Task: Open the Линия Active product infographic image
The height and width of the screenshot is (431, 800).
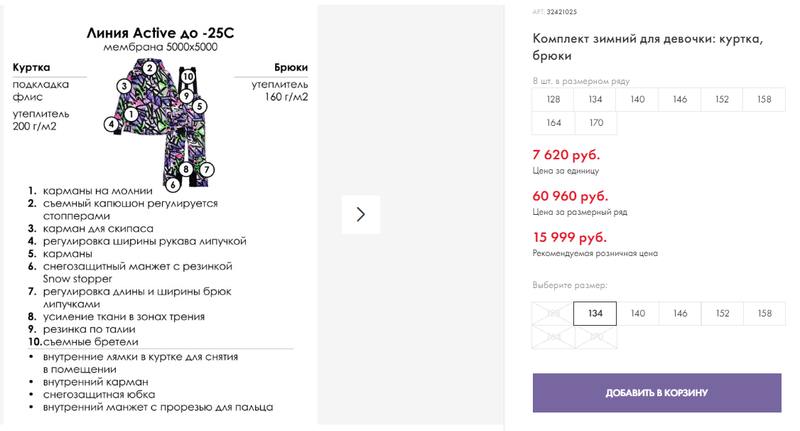Action: point(160,215)
